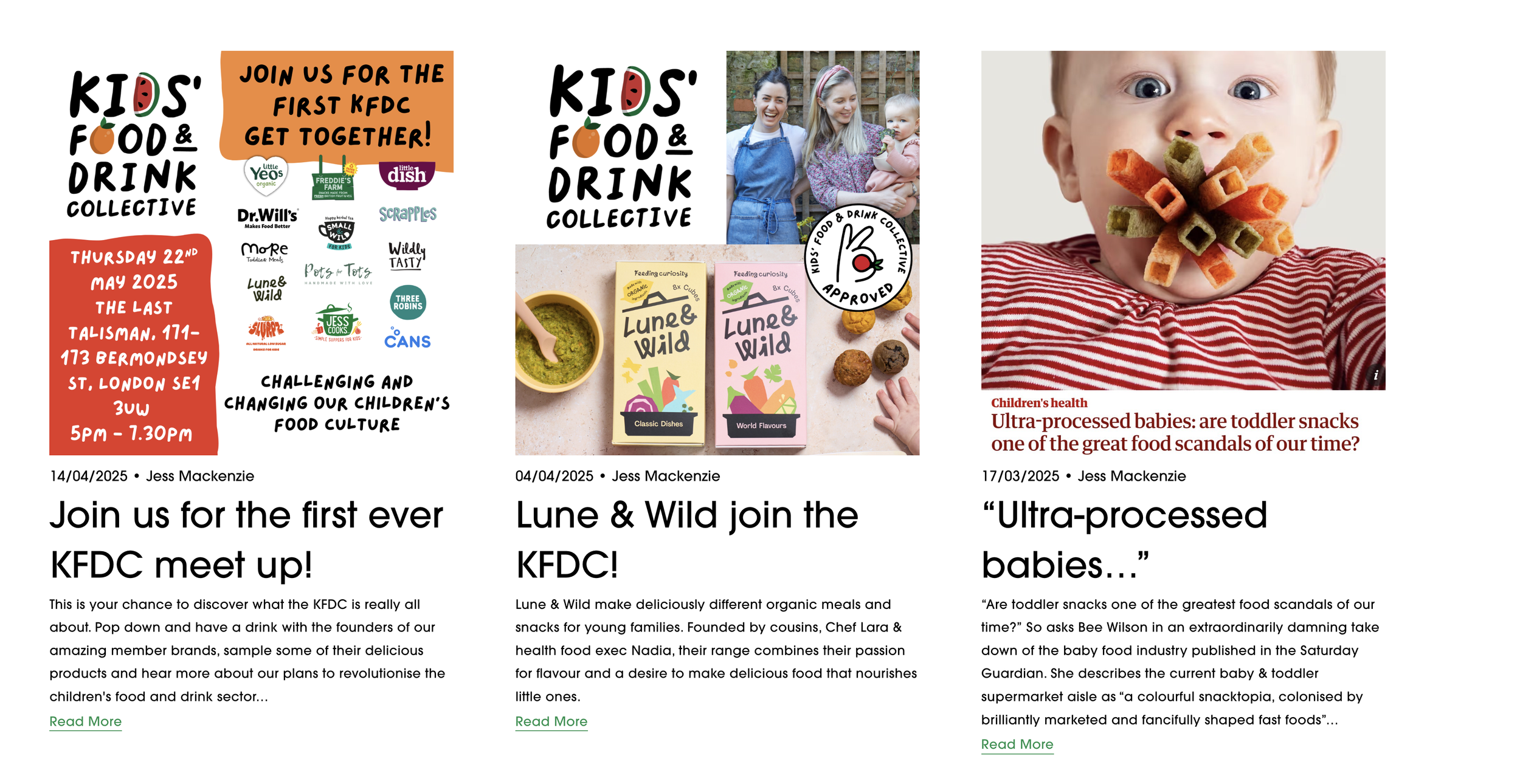1520x784 pixels.
Task: Open the 'Lune & Wild join the KFDC!' title
Action: point(687,540)
